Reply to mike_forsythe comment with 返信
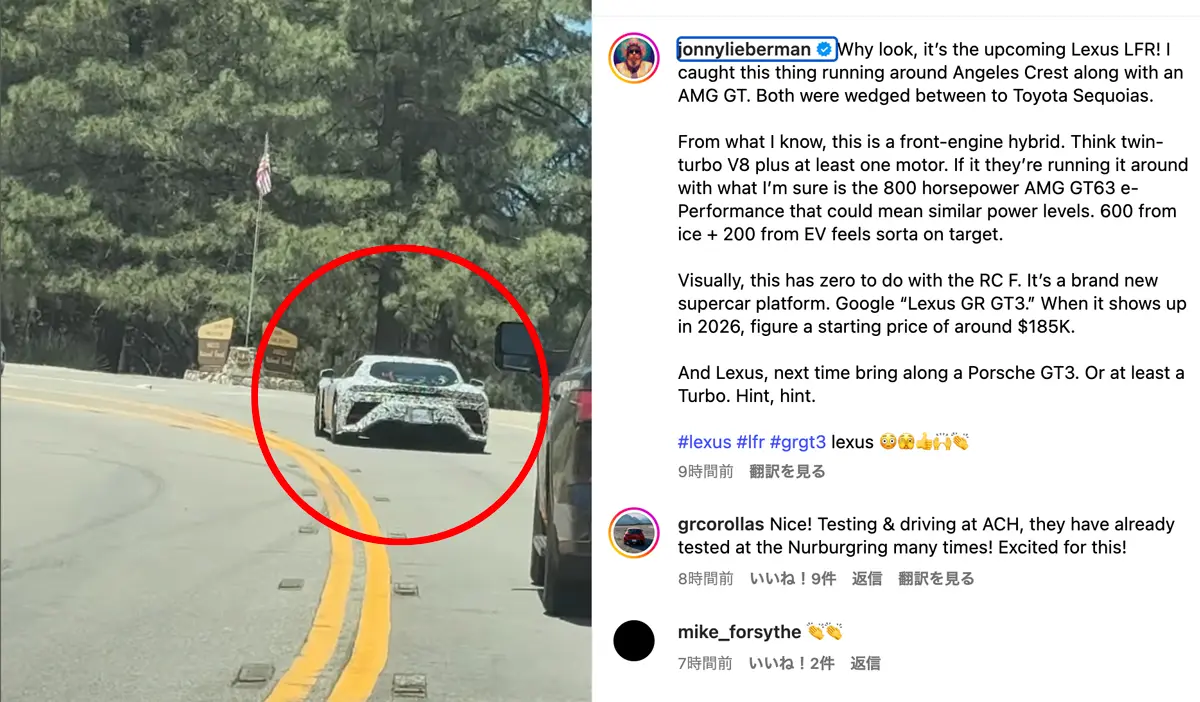The height and width of the screenshot is (702, 1200). click(866, 663)
